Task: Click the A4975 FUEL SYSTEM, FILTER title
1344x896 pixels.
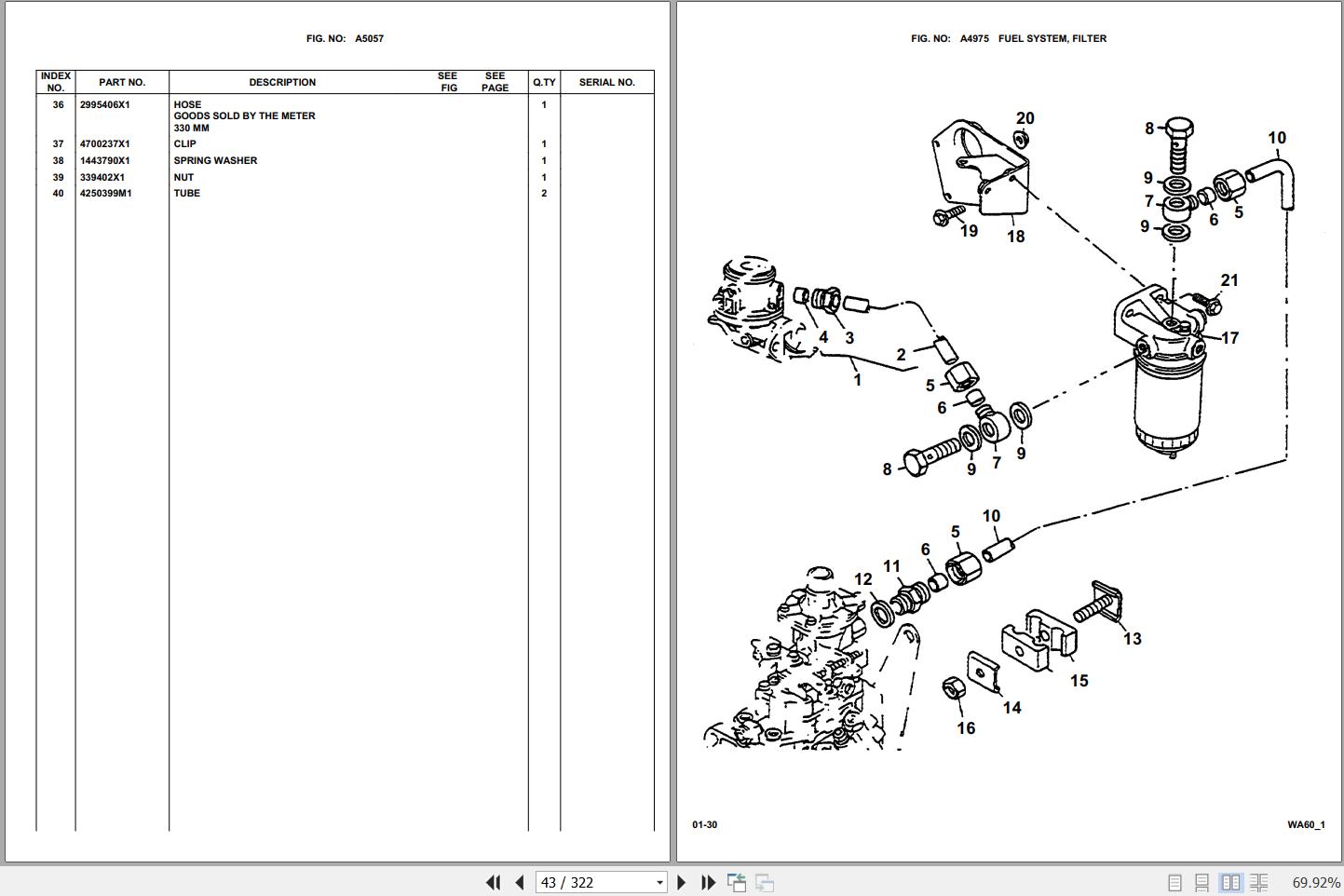Action: point(1034,39)
